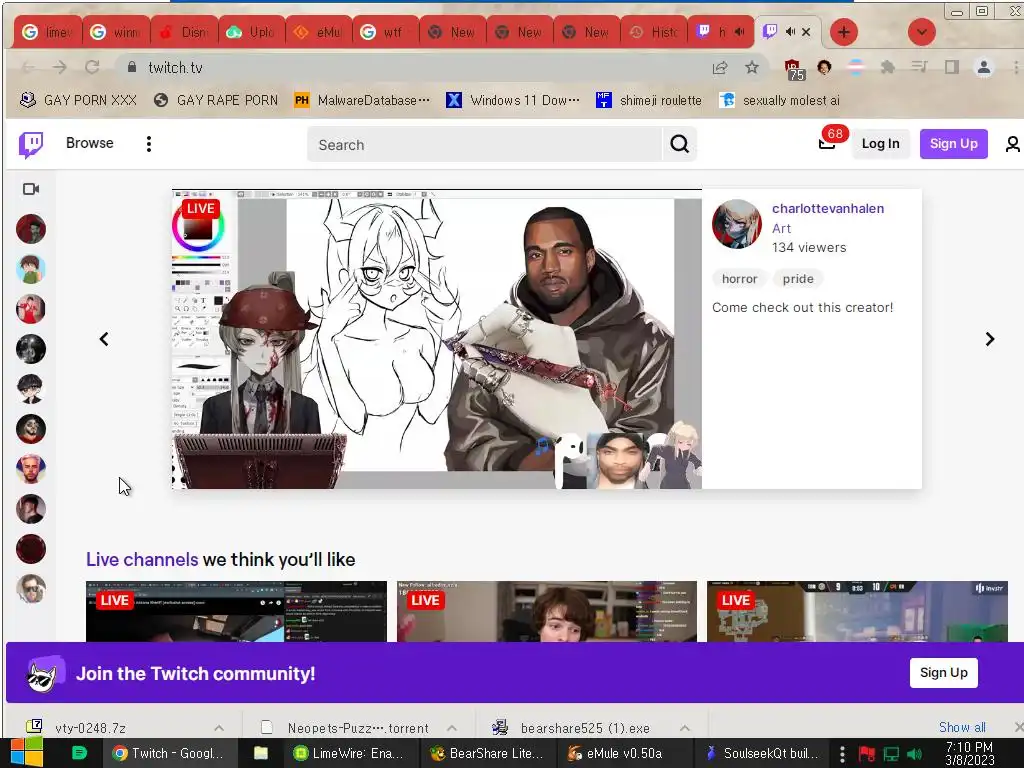Click into the Twitch Search field
The height and width of the screenshot is (768, 1024).
pyautogui.click(x=485, y=144)
